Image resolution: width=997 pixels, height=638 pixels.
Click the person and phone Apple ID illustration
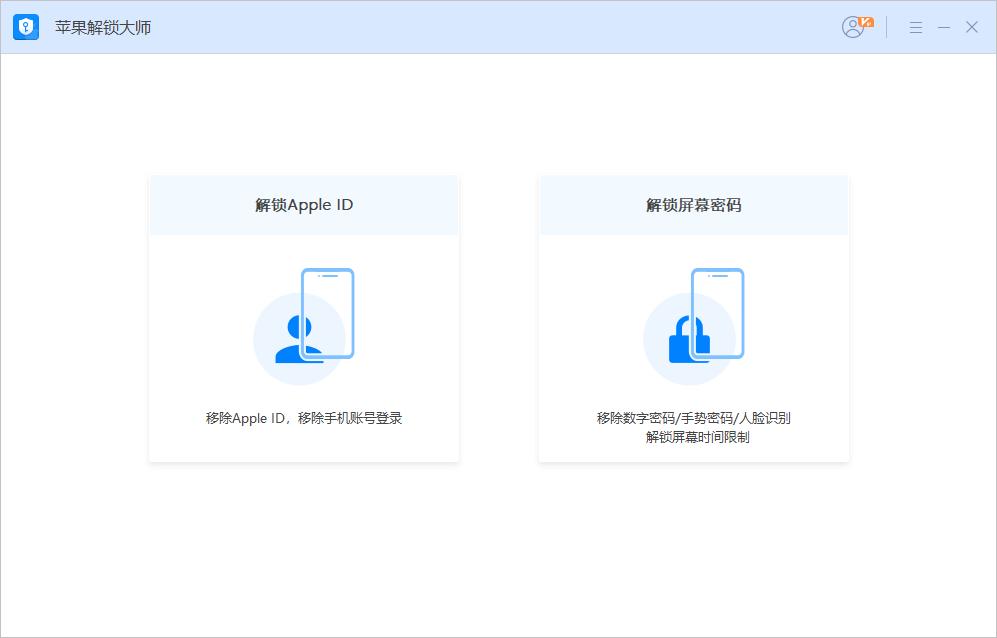pos(304,326)
